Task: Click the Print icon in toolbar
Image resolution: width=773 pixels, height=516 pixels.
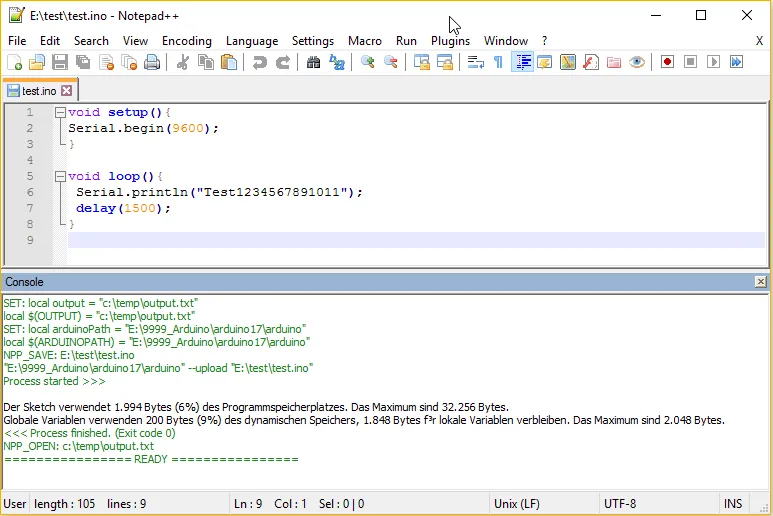Action: click(152, 63)
